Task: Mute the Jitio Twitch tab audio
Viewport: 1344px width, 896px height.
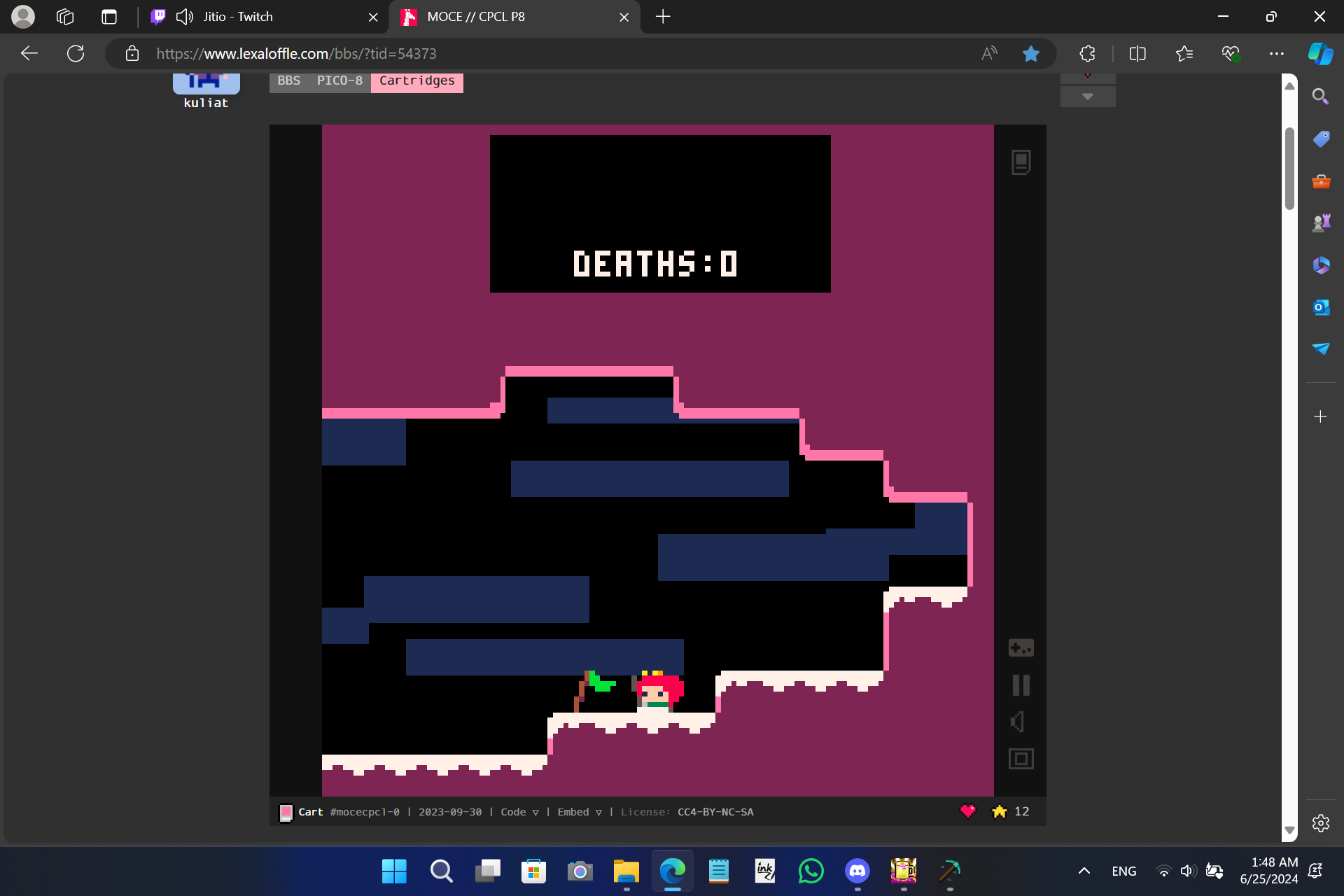Action: tap(184, 17)
